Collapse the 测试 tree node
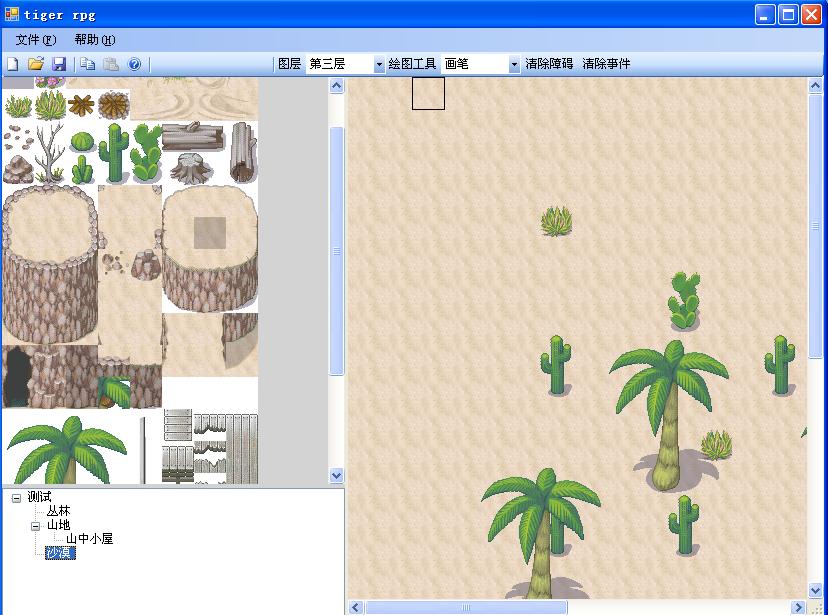 coord(16,498)
